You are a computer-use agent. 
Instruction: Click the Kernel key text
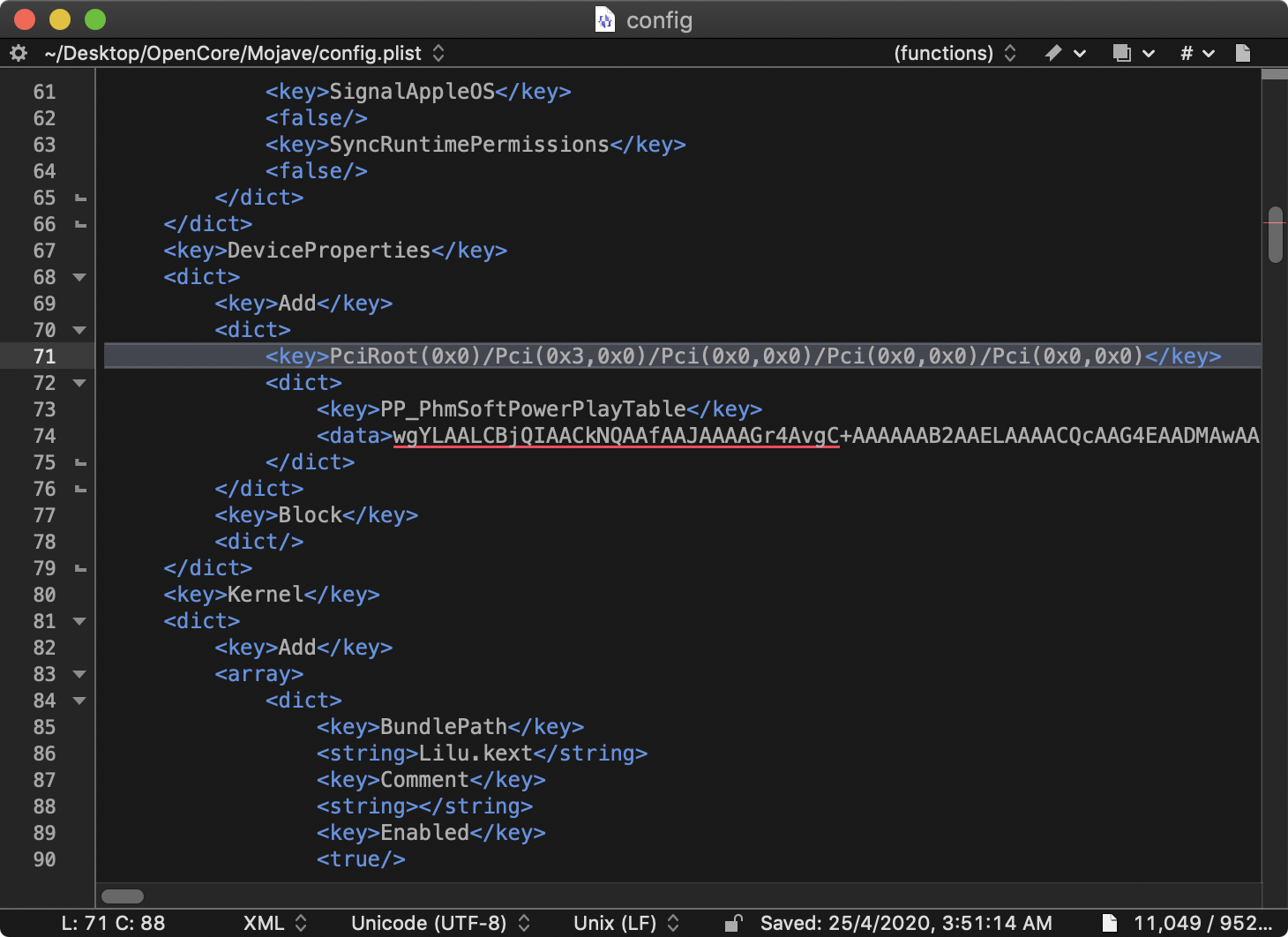pyautogui.click(x=265, y=595)
